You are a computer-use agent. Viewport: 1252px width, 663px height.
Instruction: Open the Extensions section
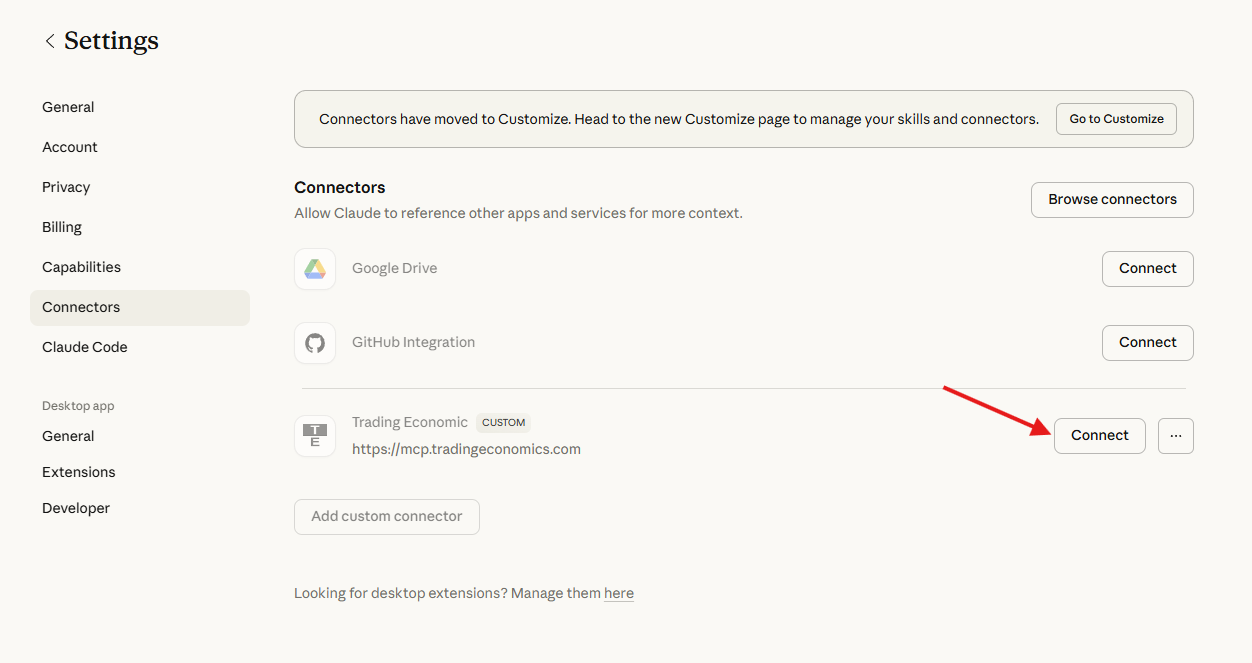[79, 472]
